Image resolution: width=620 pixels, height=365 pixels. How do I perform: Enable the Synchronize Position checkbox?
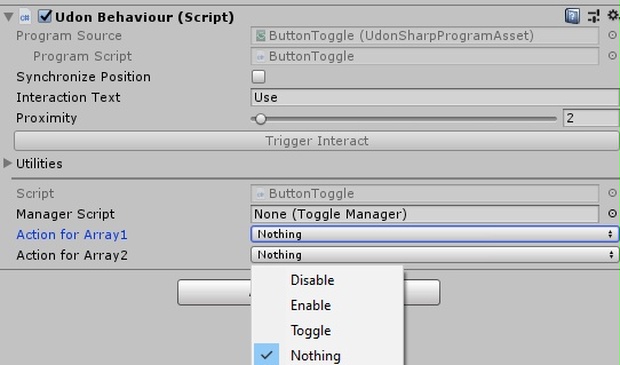point(259,77)
